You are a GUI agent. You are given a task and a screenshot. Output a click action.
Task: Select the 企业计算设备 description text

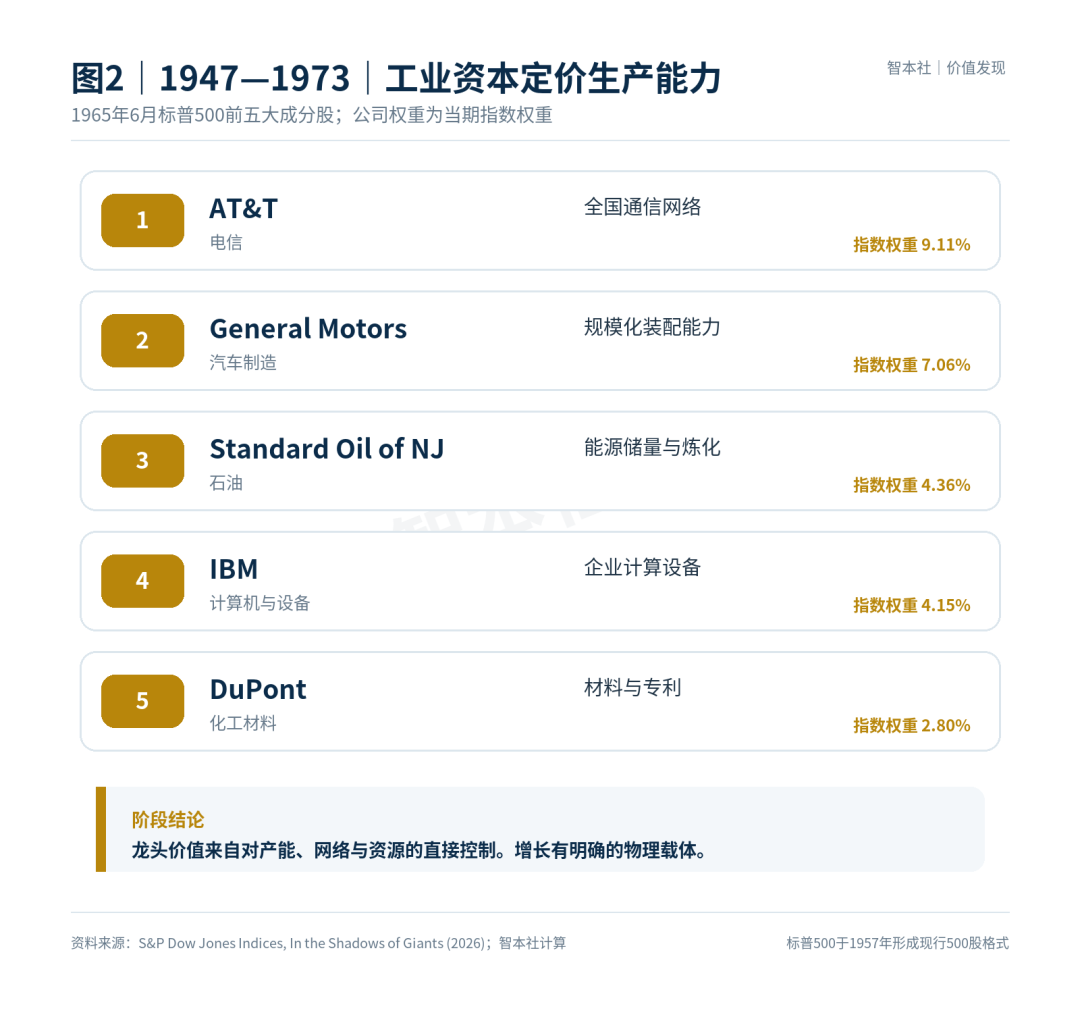pos(642,567)
